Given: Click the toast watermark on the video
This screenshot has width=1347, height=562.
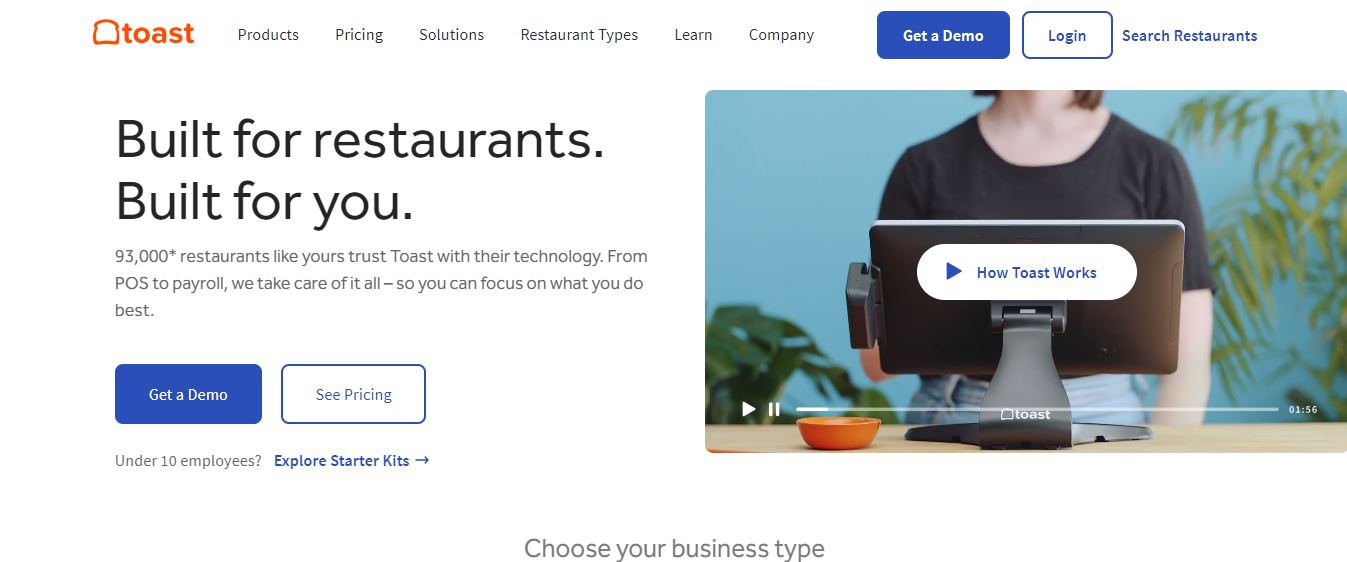Looking at the screenshot, I should pyautogui.click(x=1026, y=414).
